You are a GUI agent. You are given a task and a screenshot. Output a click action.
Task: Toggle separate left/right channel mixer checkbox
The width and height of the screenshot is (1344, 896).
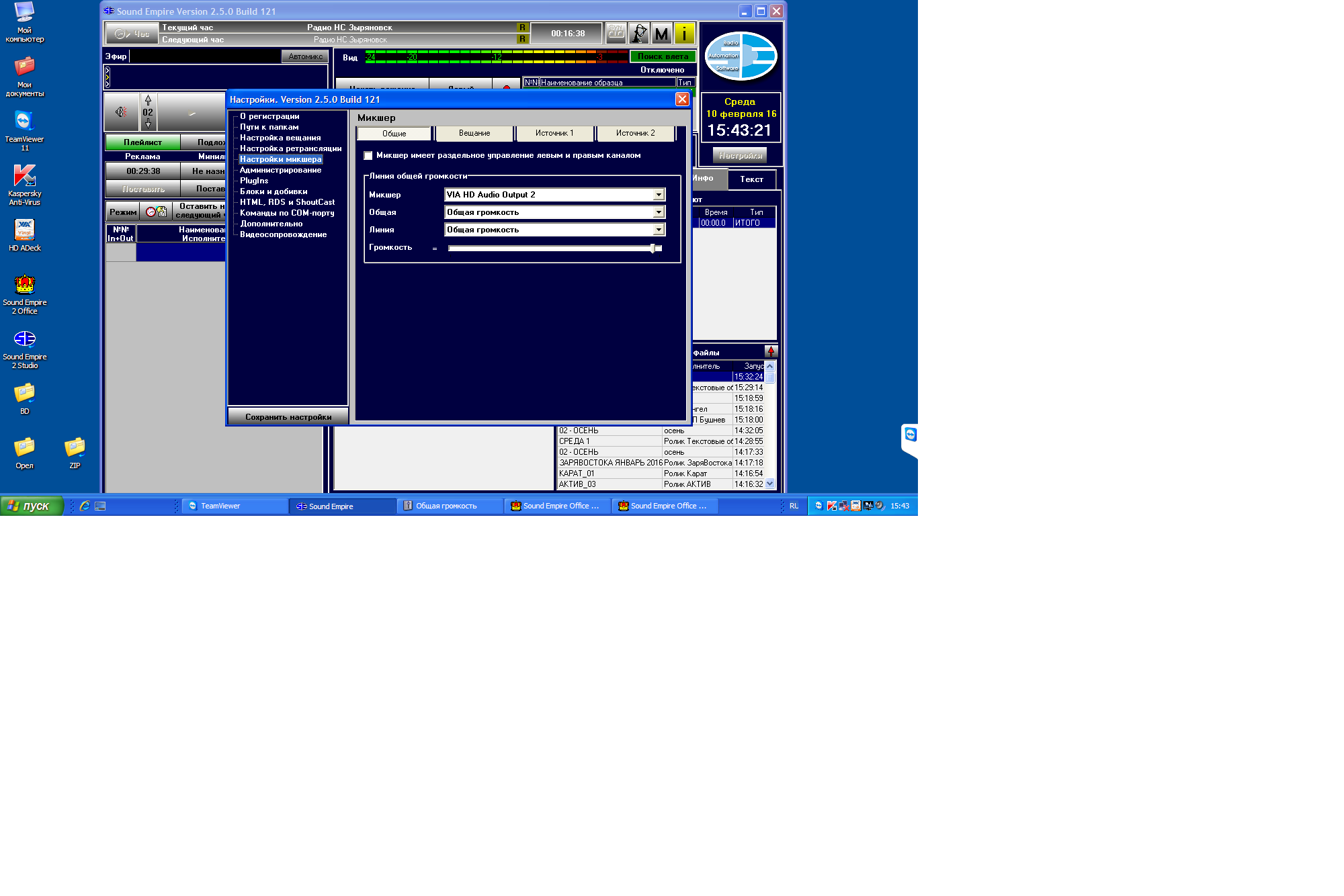tap(368, 156)
